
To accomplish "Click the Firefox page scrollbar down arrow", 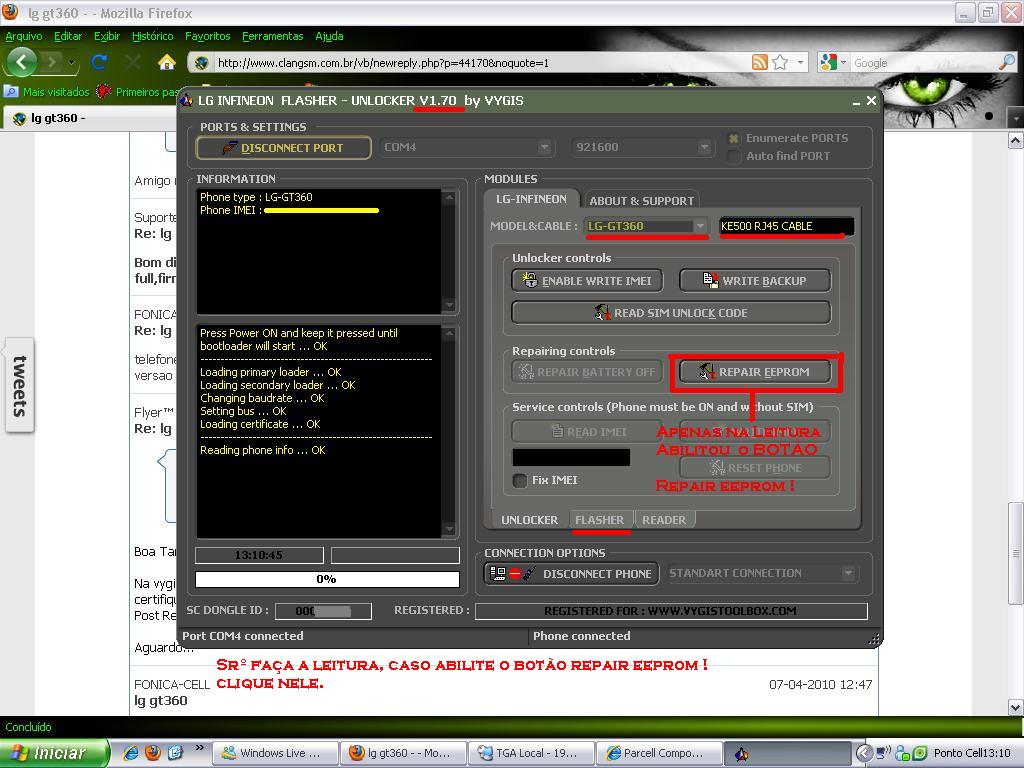I will click(1016, 707).
